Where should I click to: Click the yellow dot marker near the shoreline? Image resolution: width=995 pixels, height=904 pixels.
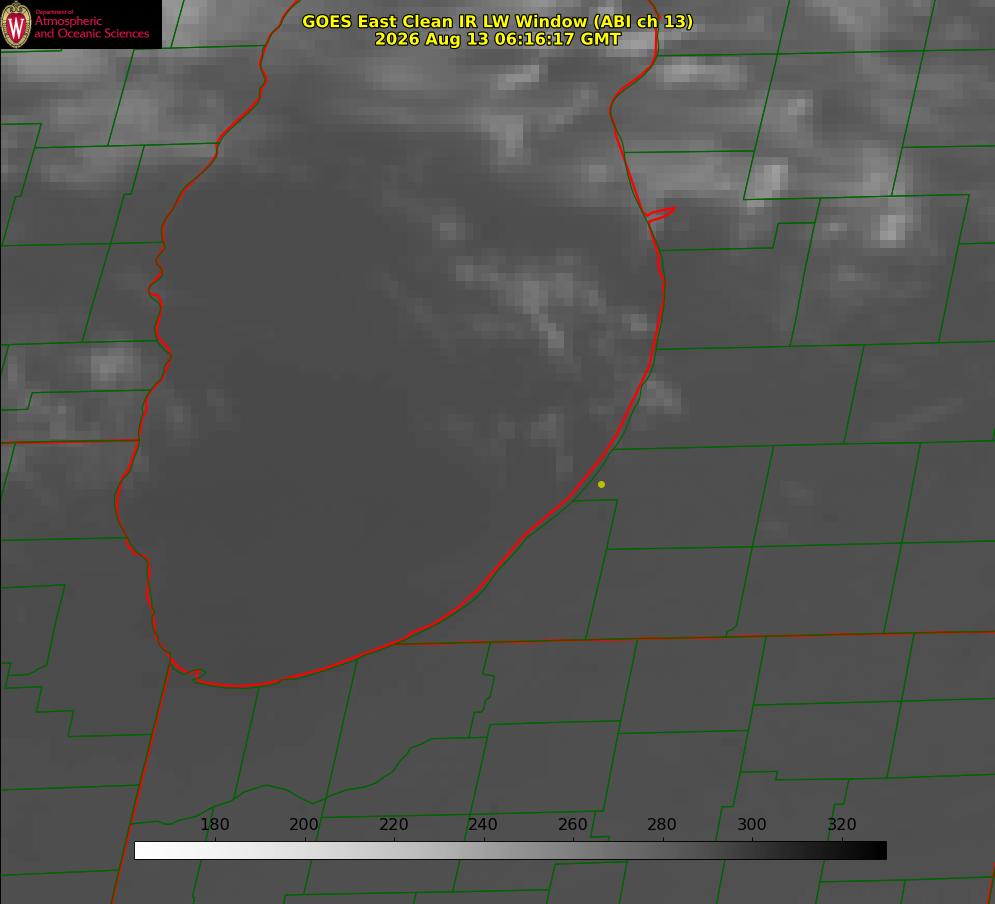pos(601,484)
